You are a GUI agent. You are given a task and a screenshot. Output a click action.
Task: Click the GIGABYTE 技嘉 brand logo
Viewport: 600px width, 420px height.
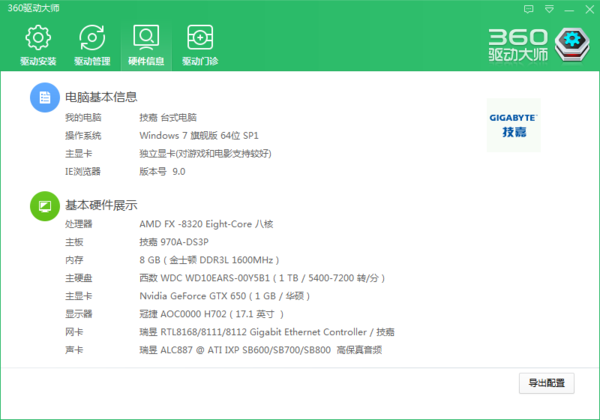[x=513, y=125]
